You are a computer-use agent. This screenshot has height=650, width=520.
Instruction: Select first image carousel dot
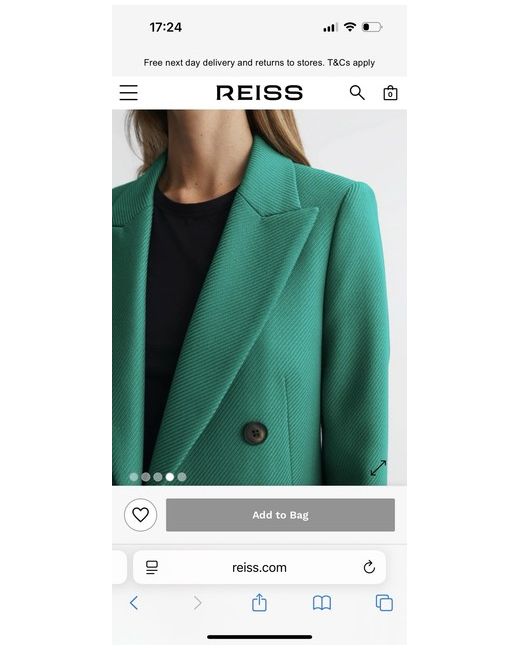pyautogui.click(x=134, y=477)
